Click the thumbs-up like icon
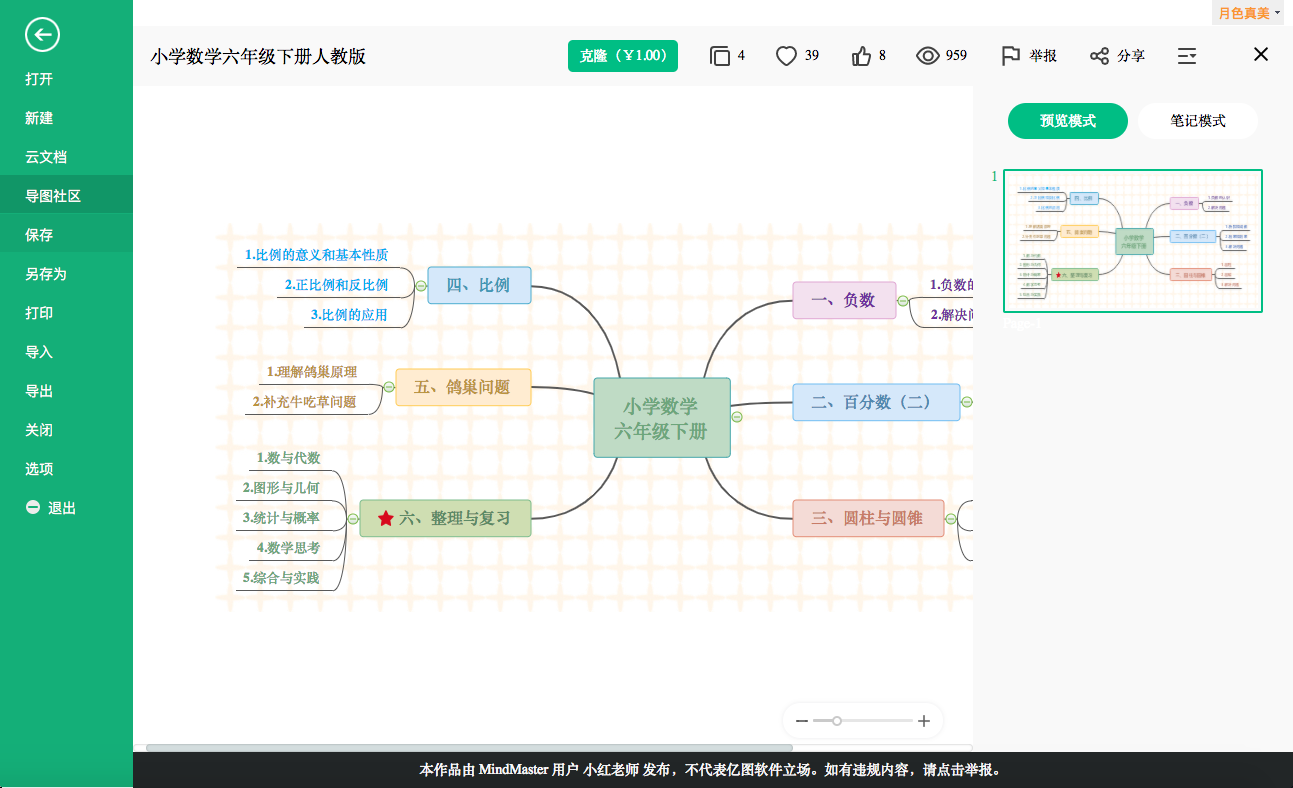The image size is (1293, 788). click(862, 56)
